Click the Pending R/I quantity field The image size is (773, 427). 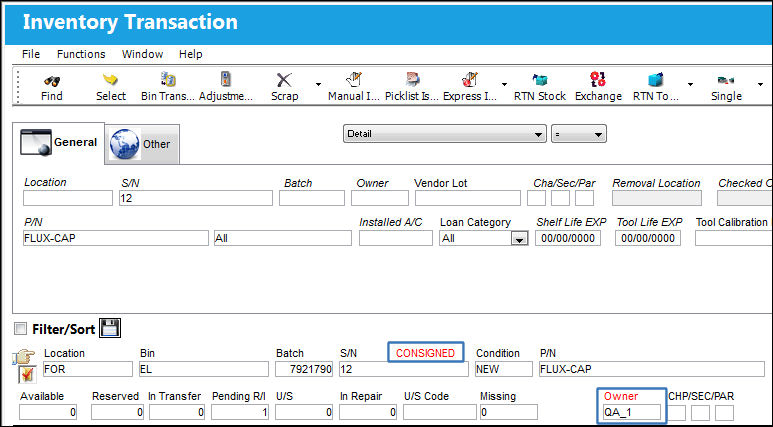(241, 412)
